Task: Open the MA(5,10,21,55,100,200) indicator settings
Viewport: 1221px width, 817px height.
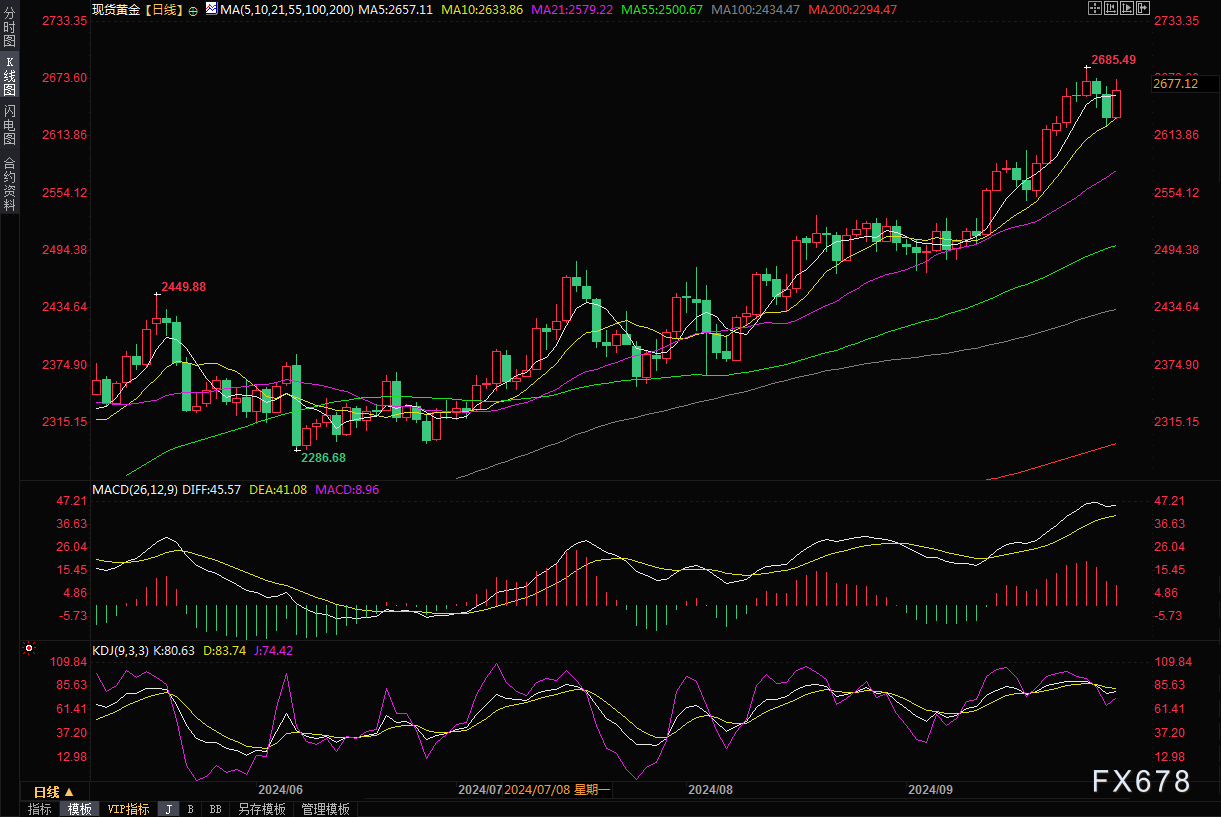Action: tap(285, 8)
